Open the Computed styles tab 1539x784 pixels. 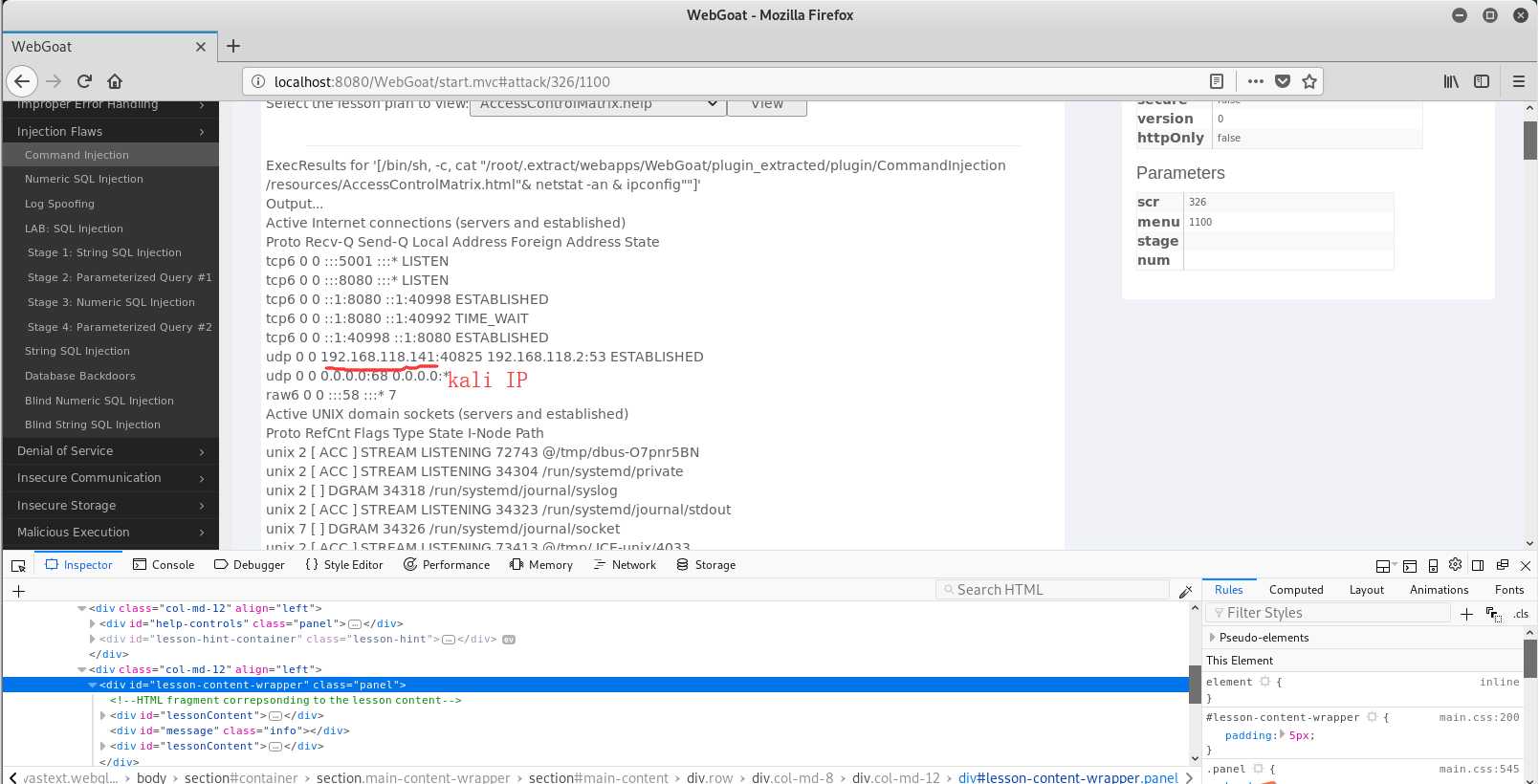click(x=1296, y=590)
